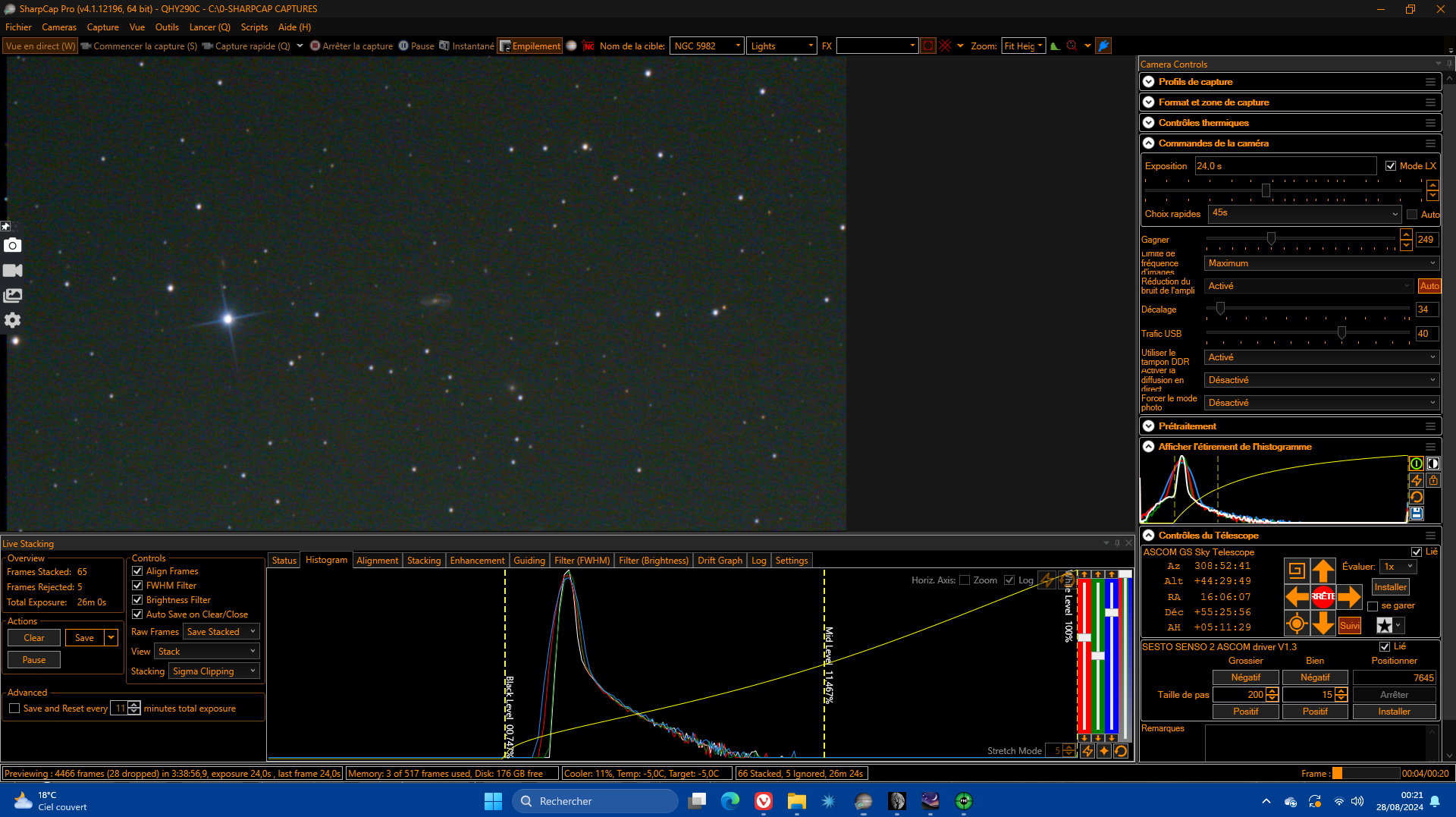
Task: Click the star color balance icon below RGB sliders
Action: (1104, 751)
